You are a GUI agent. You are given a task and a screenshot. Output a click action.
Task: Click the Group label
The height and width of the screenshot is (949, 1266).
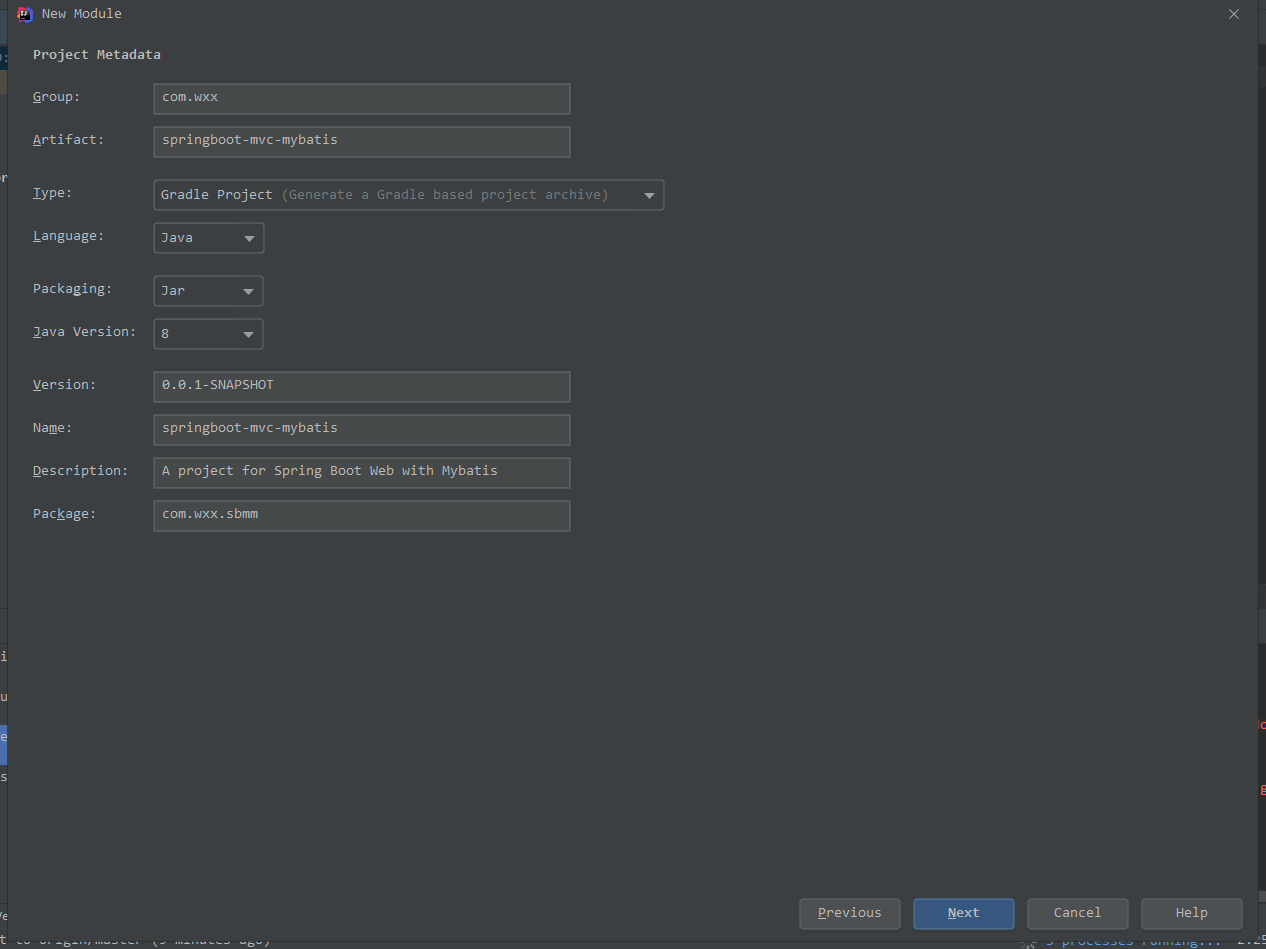(x=56, y=97)
